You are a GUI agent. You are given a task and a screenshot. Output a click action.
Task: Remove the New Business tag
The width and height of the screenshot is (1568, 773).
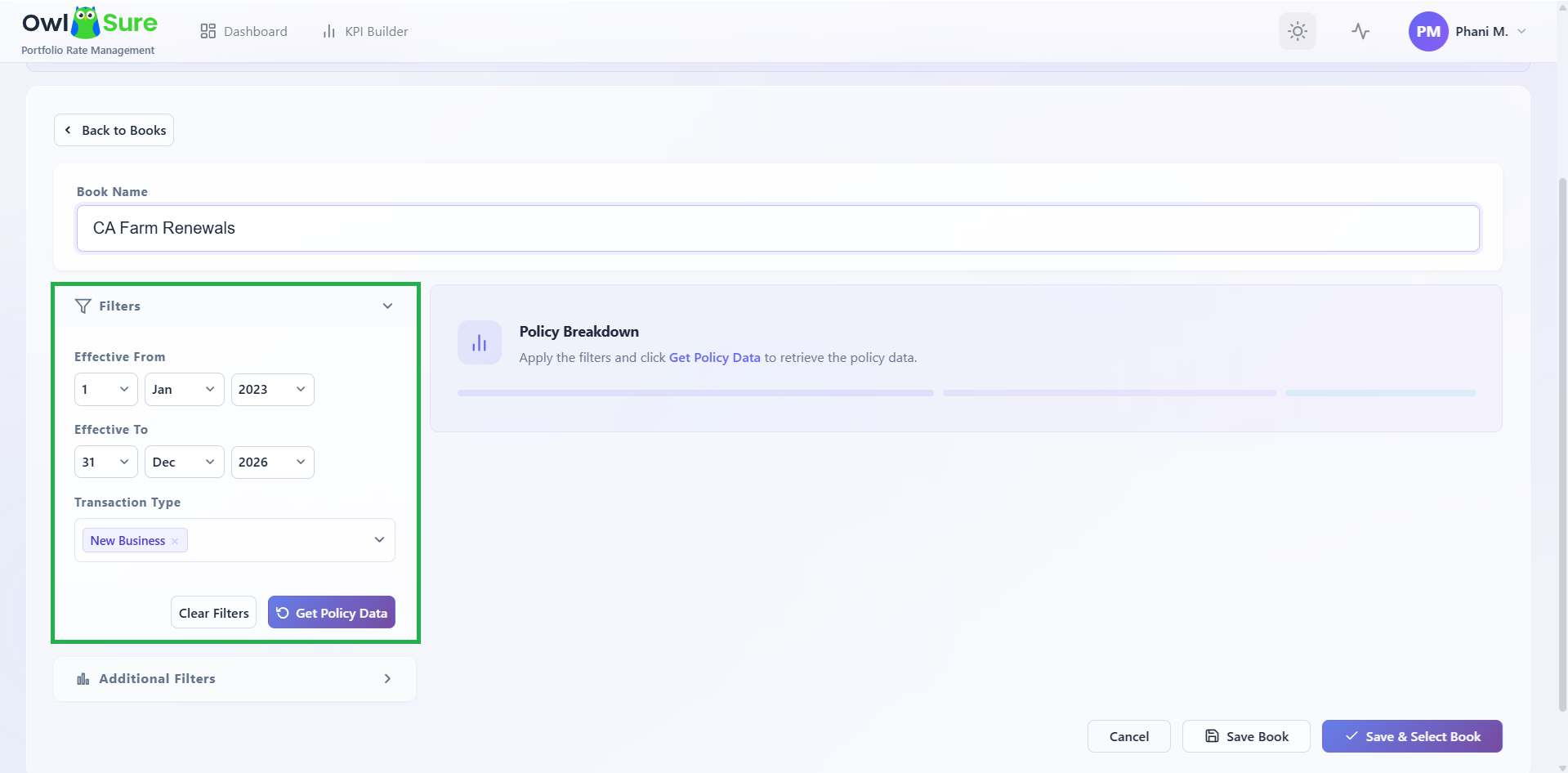[175, 541]
